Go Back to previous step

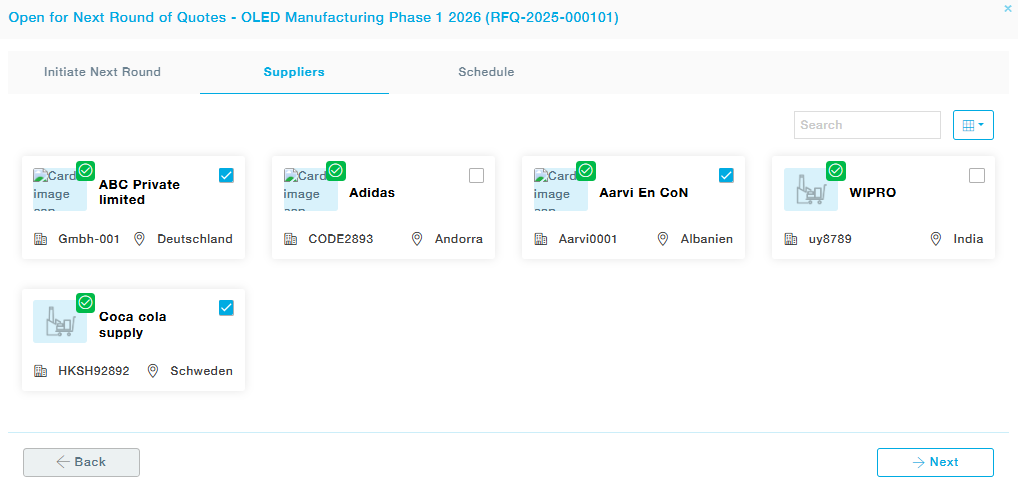81,462
